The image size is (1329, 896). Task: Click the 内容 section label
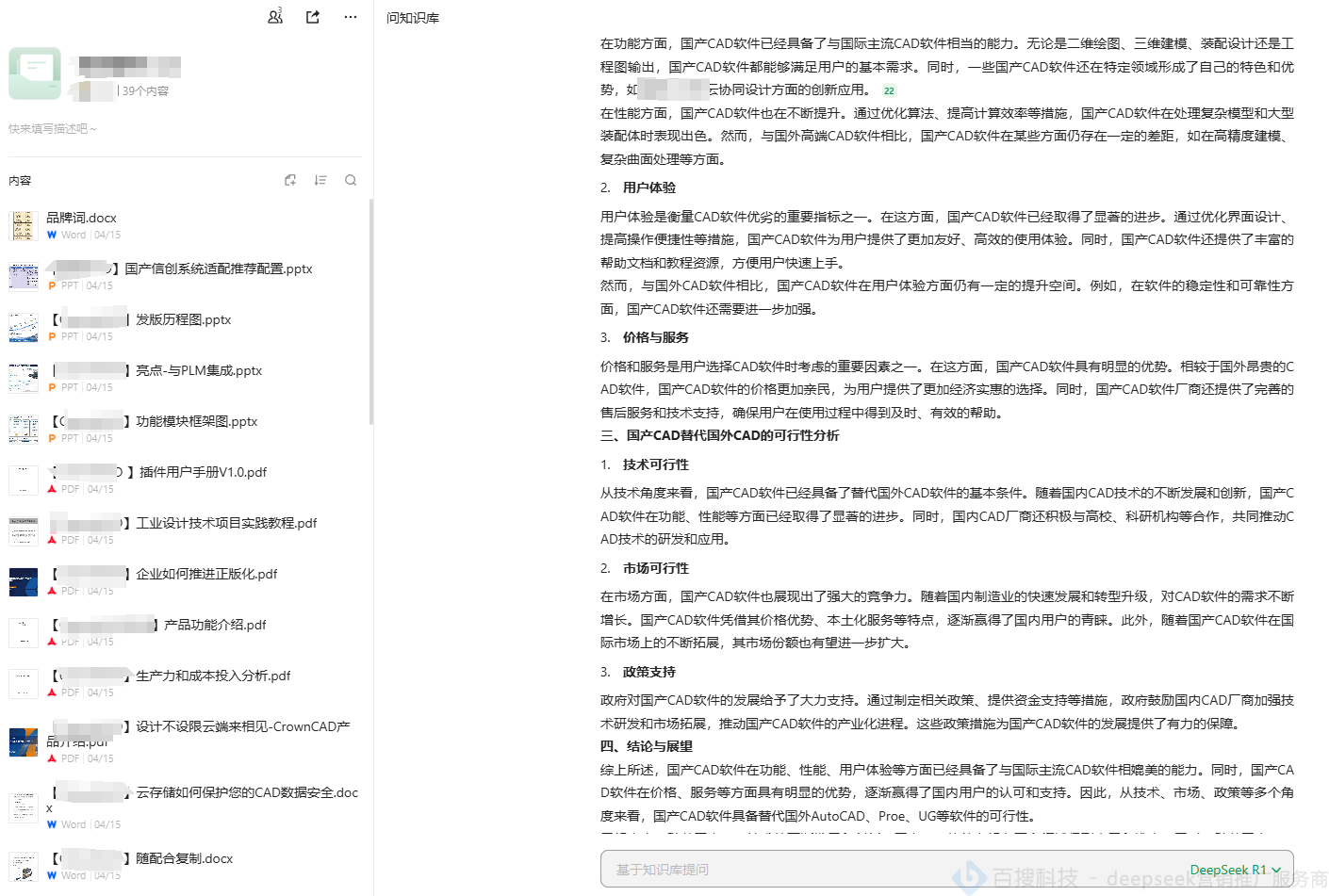coord(20,180)
